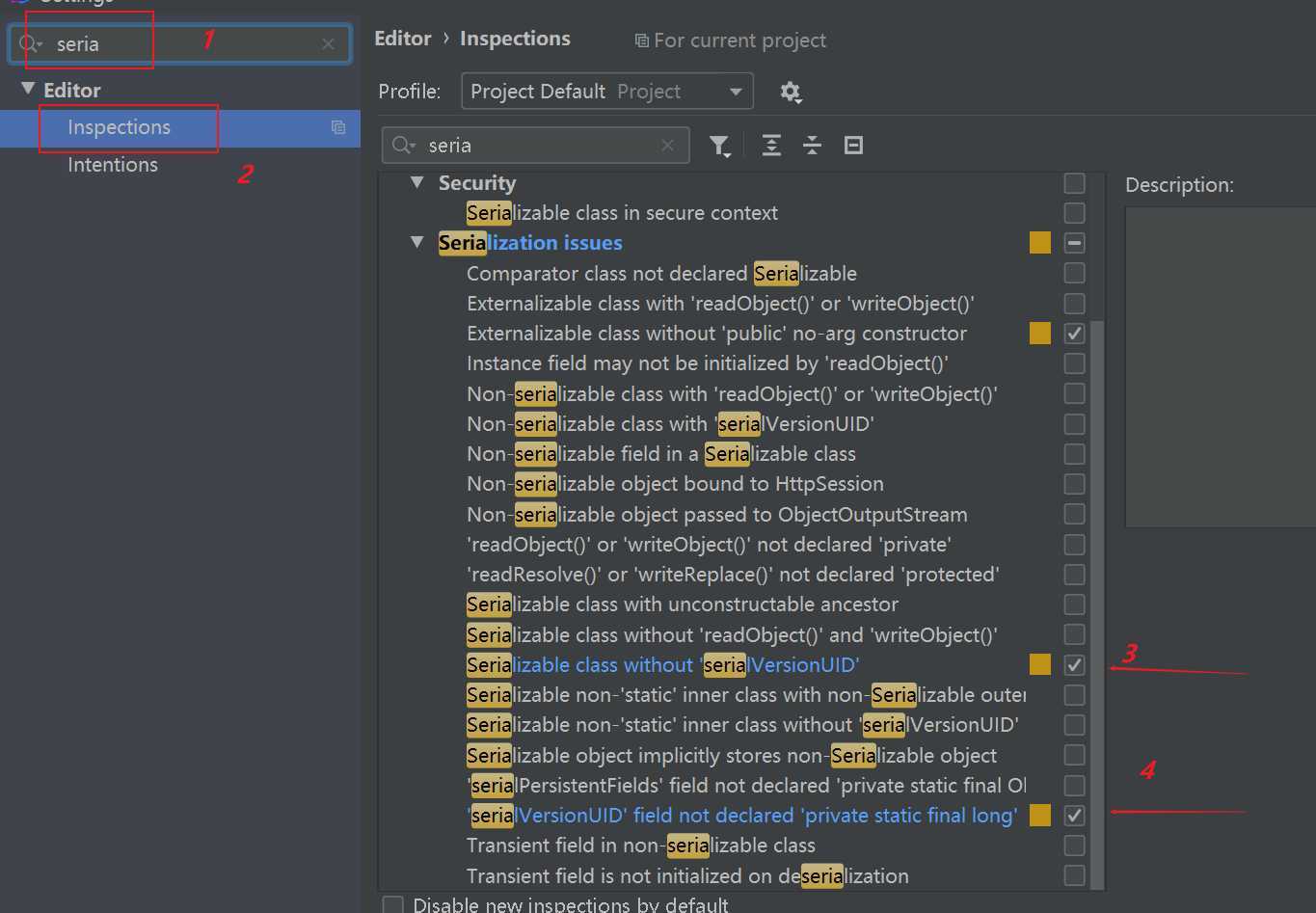
Task: Click the Serialization issues severity color swatch
Action: tap(1039, 242)
